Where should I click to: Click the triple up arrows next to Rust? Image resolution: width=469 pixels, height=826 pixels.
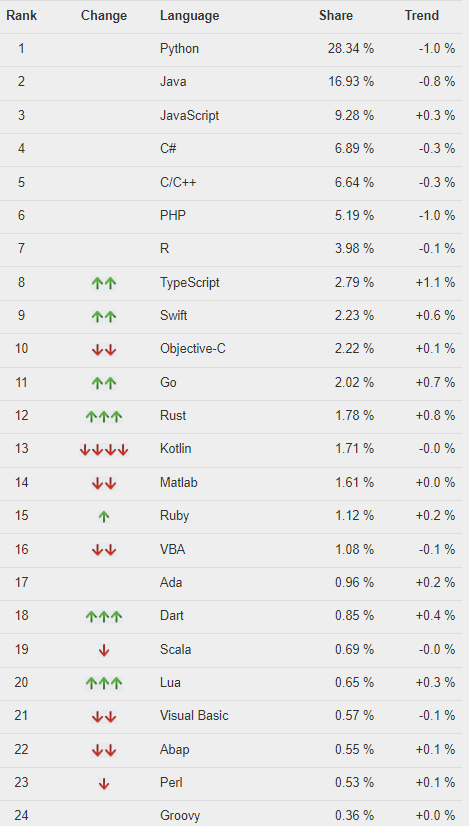pyautogui.click(x=104, y=417)
